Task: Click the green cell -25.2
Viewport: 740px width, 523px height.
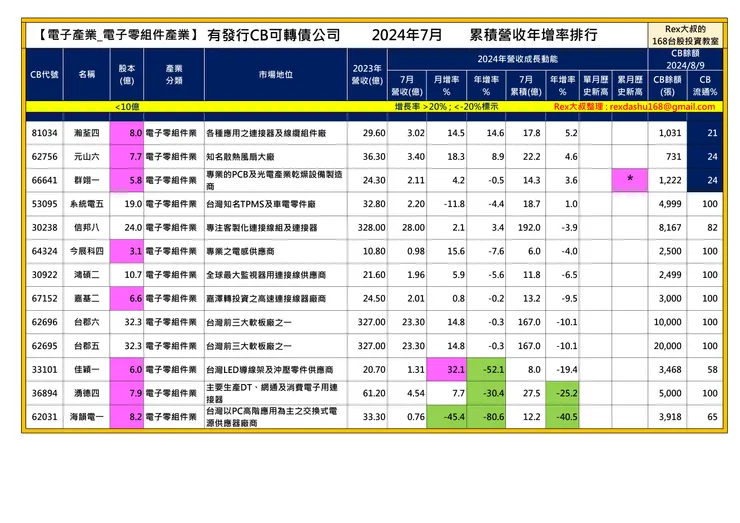Action: [563, 393]
